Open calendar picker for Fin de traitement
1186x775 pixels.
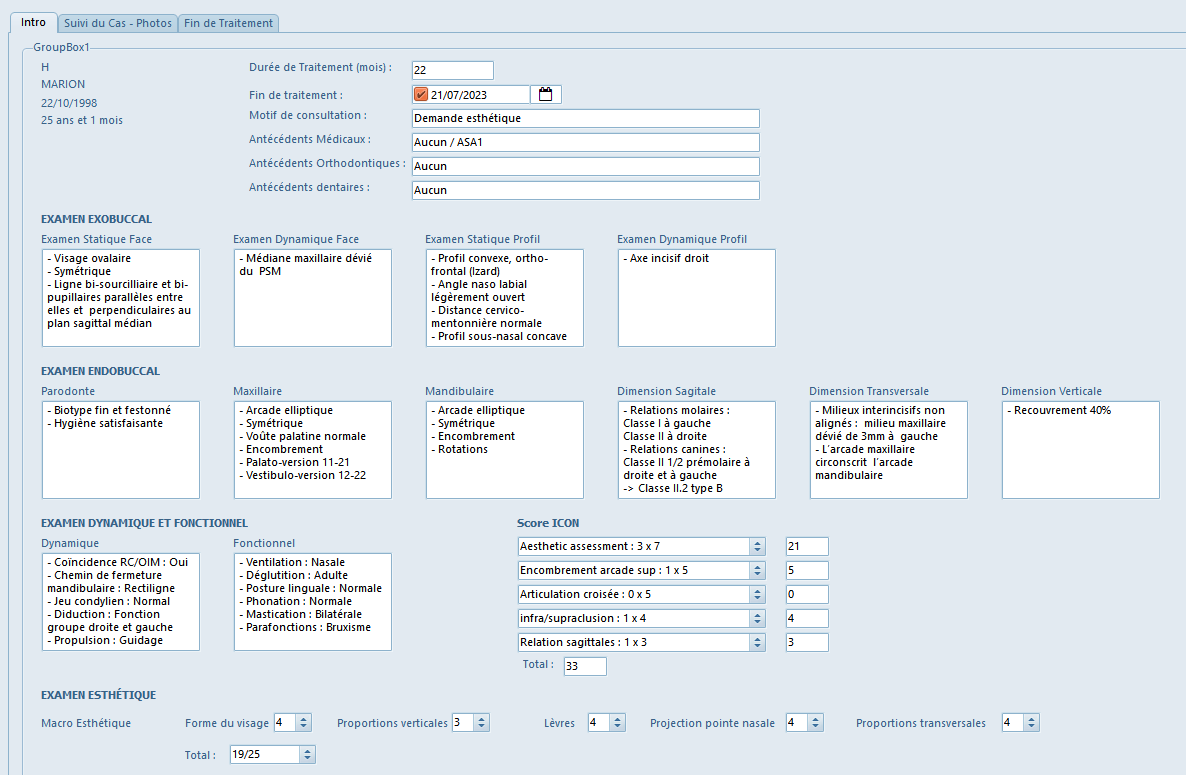(546, 95)
